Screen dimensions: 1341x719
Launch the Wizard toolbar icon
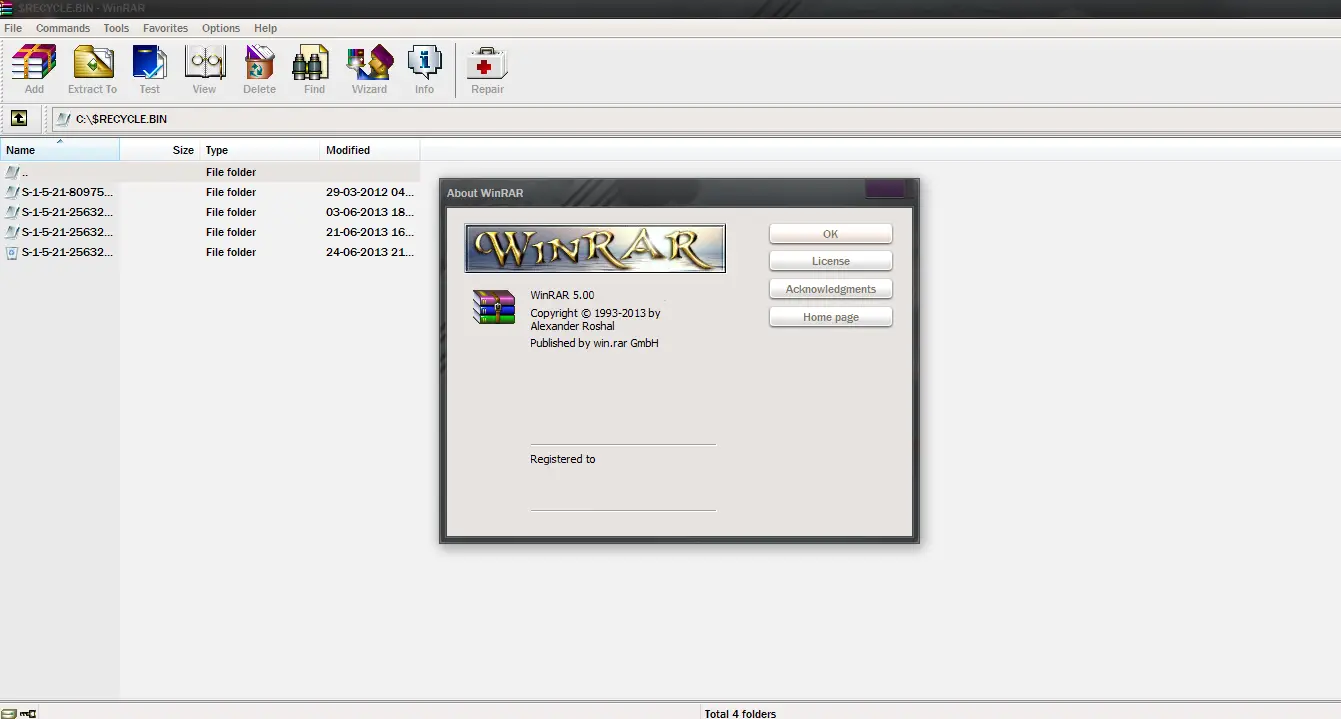(x=370, y=63)
